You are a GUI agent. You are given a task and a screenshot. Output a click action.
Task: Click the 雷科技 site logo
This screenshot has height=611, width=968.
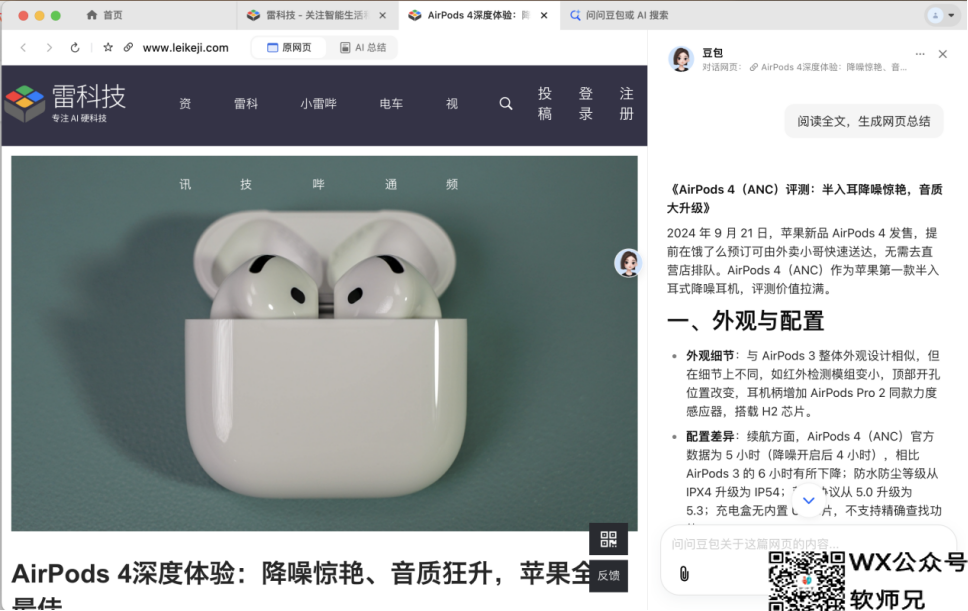pyautogui.click(x=65, y=104)
